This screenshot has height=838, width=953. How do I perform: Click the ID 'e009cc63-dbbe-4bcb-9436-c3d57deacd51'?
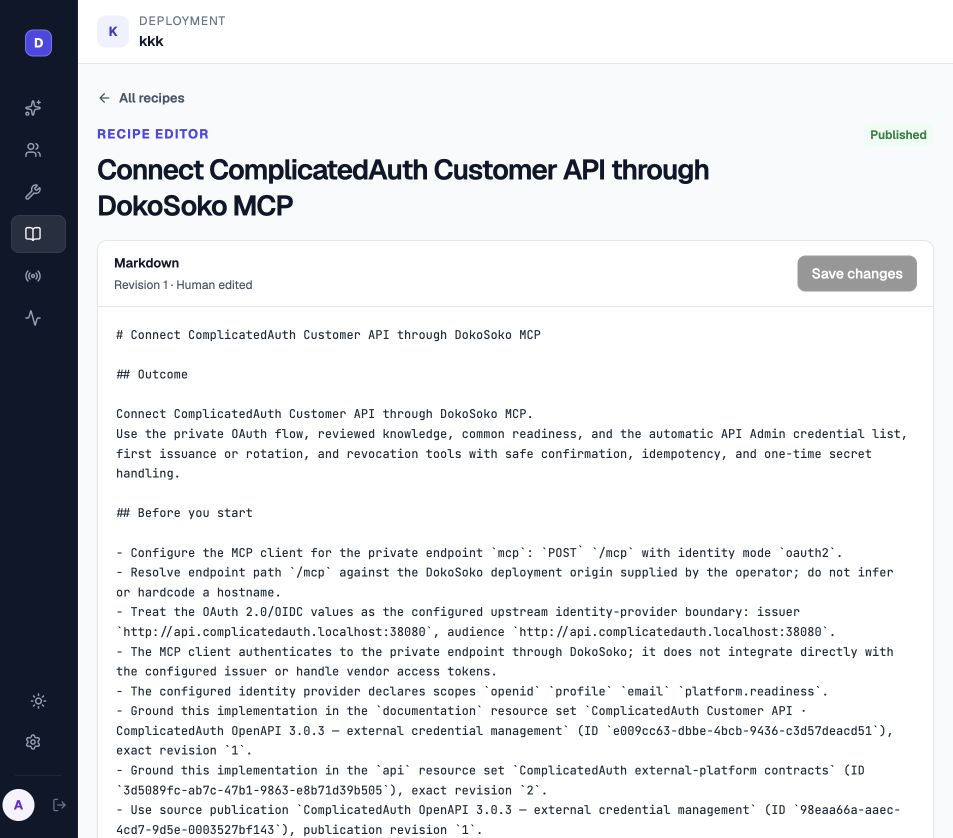(745, 731)
